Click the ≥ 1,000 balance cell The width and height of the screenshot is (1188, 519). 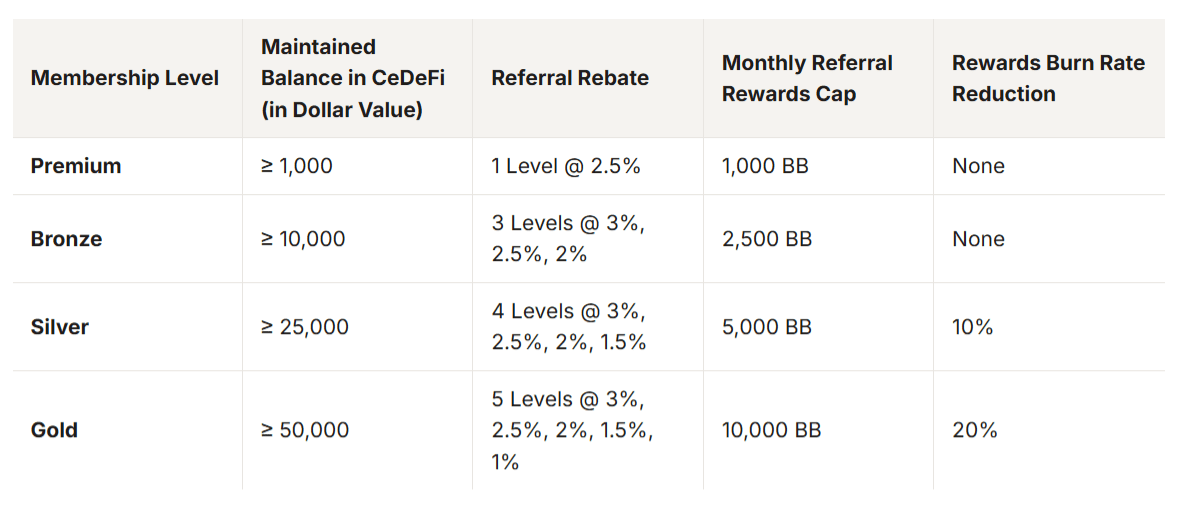(x=297, y=166)
